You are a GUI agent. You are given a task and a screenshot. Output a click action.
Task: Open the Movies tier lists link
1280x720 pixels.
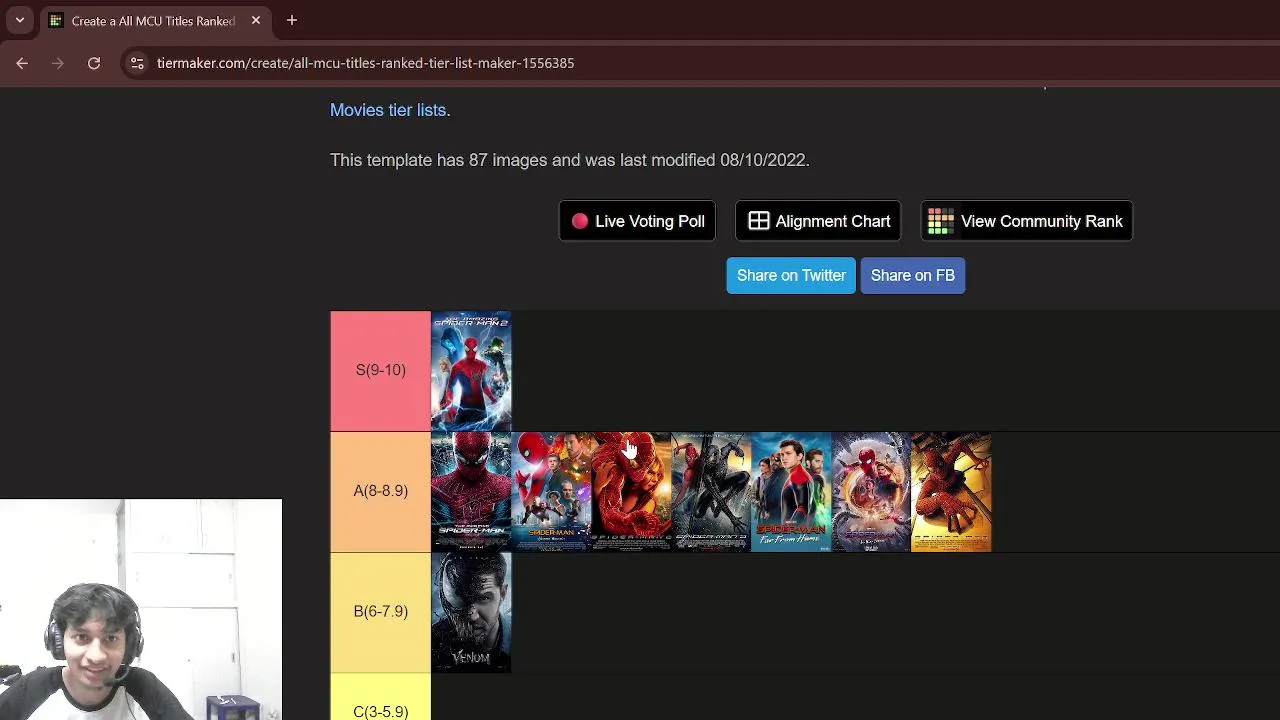click(388, 110)
